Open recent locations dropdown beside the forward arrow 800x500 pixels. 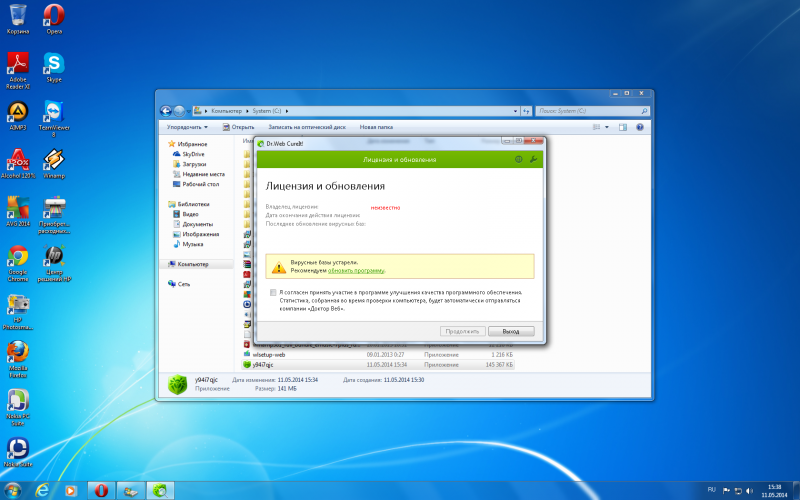(188, 111)
